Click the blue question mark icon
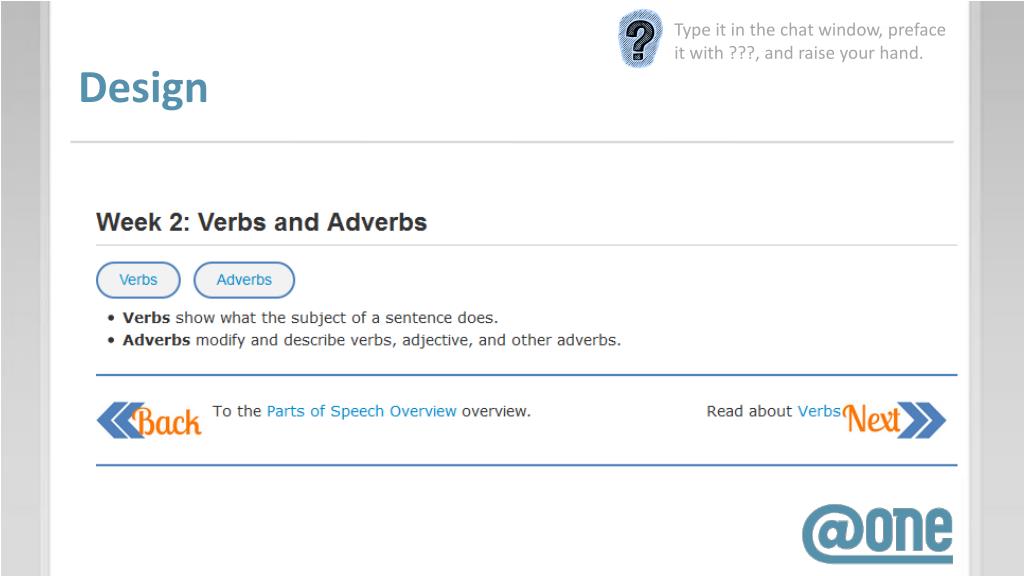 pyautogui.click(x=640, y=39)
